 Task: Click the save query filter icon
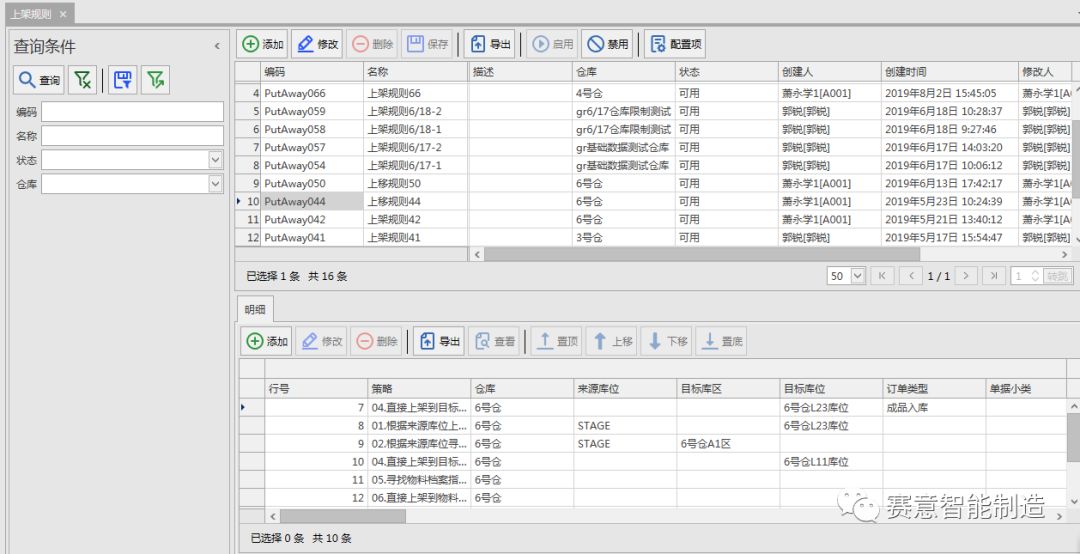[x=123, y=81]
